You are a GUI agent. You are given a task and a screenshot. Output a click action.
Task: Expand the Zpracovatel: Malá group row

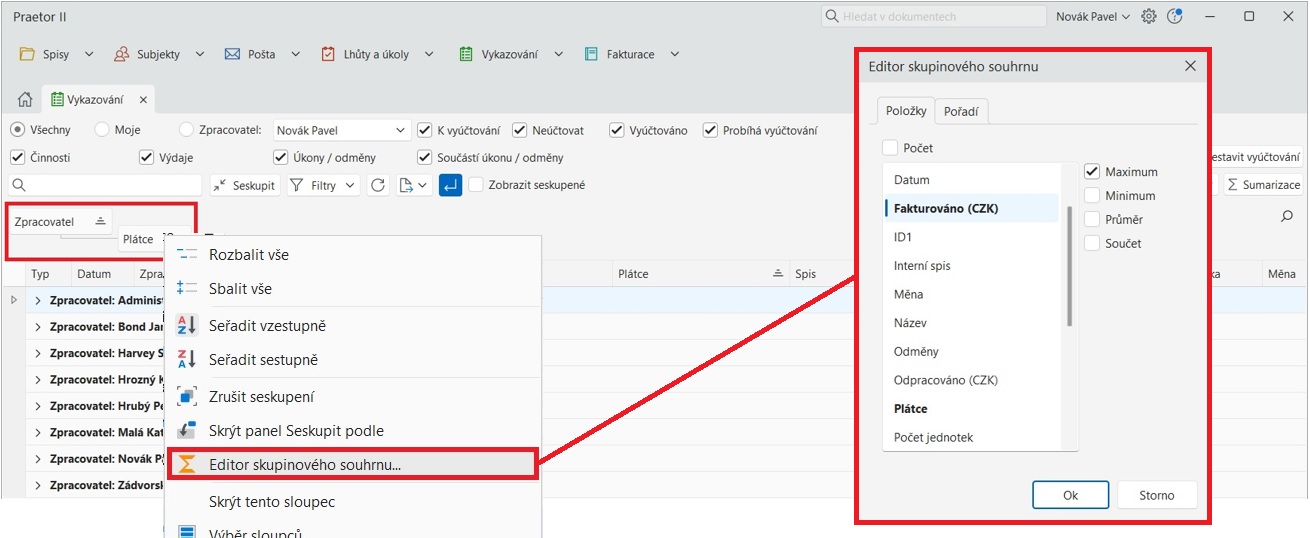click(x=38, y=433)
